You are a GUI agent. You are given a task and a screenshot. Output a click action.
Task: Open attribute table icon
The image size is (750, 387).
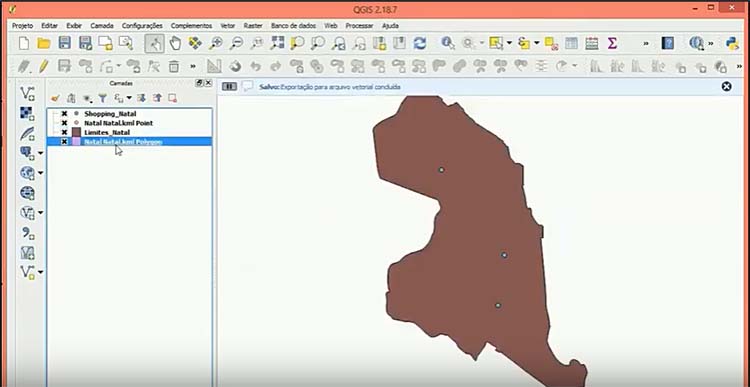click(571, 44)
